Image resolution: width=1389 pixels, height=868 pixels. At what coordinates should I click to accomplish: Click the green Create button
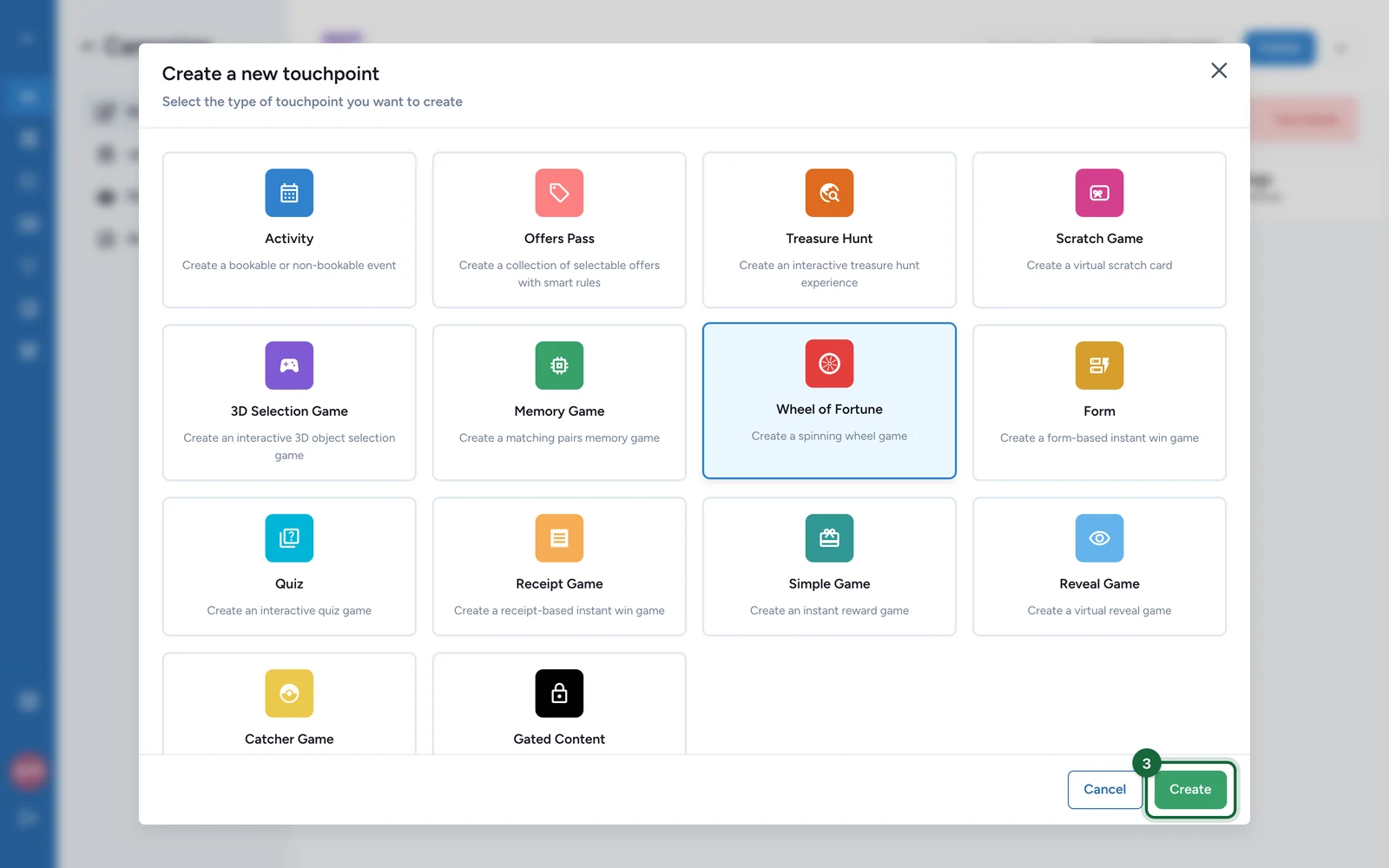tap(1190, 790)
